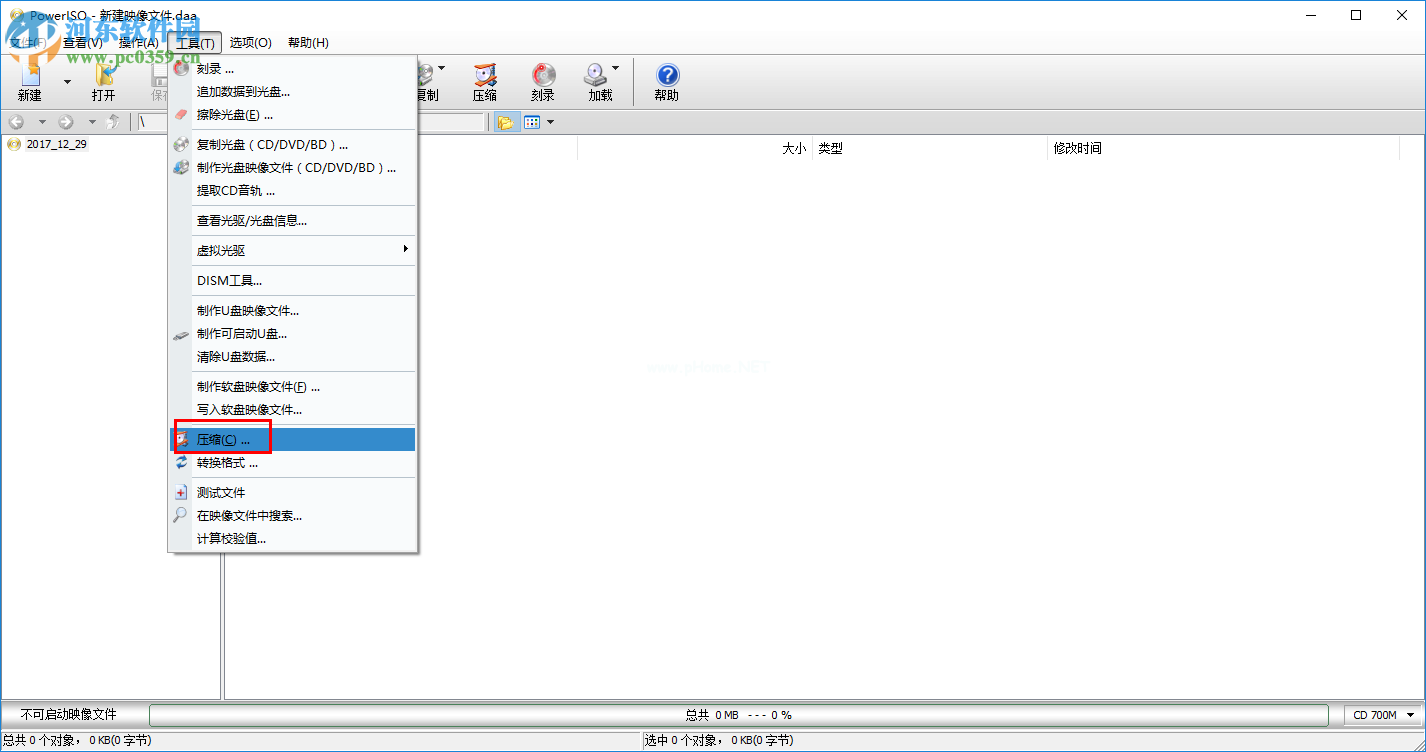Open the forward history dropdown arrow
The width and height of the screenshot is (1426, 752).
point(92,122)
